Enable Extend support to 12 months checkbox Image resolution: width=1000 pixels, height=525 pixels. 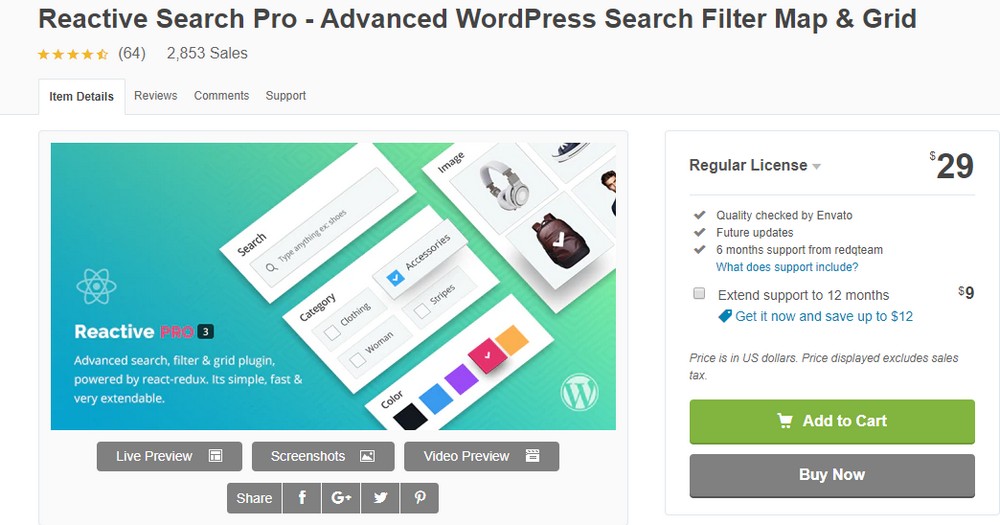(x=699, y=293)
